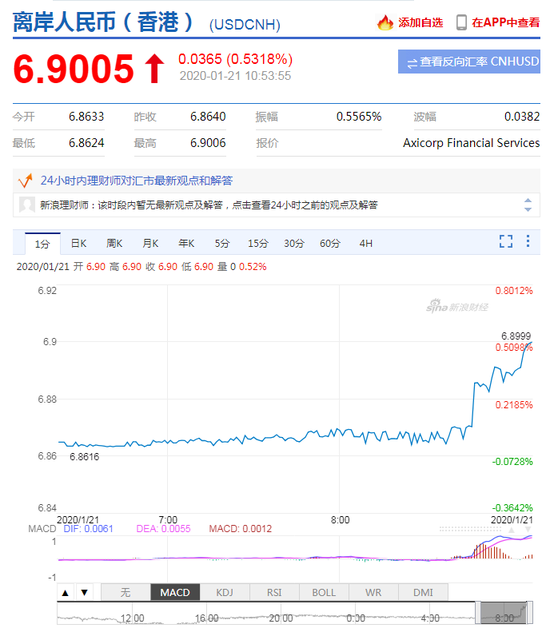
Task: Click the phone icon for 在APP中查看
Action: [x=461, y=22]
